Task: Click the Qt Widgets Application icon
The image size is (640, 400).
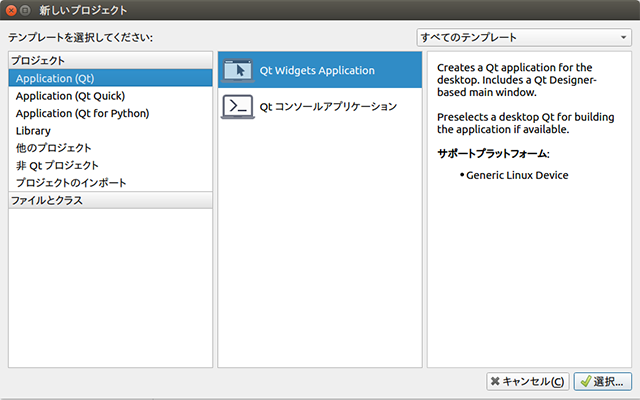Action: [238, 70]
